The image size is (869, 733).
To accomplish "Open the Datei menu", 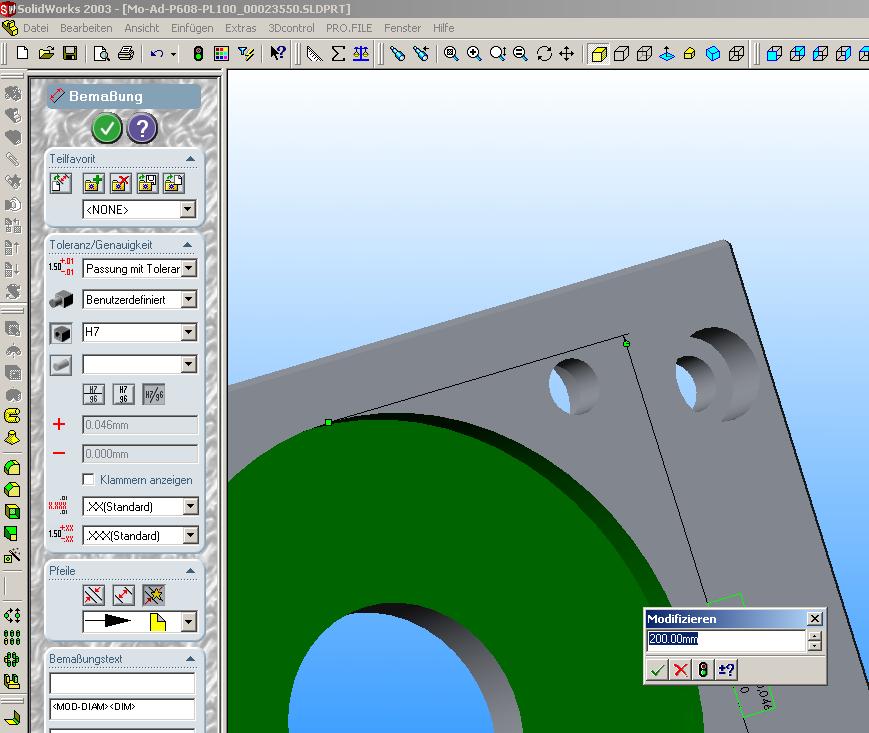I will [35, 28].
